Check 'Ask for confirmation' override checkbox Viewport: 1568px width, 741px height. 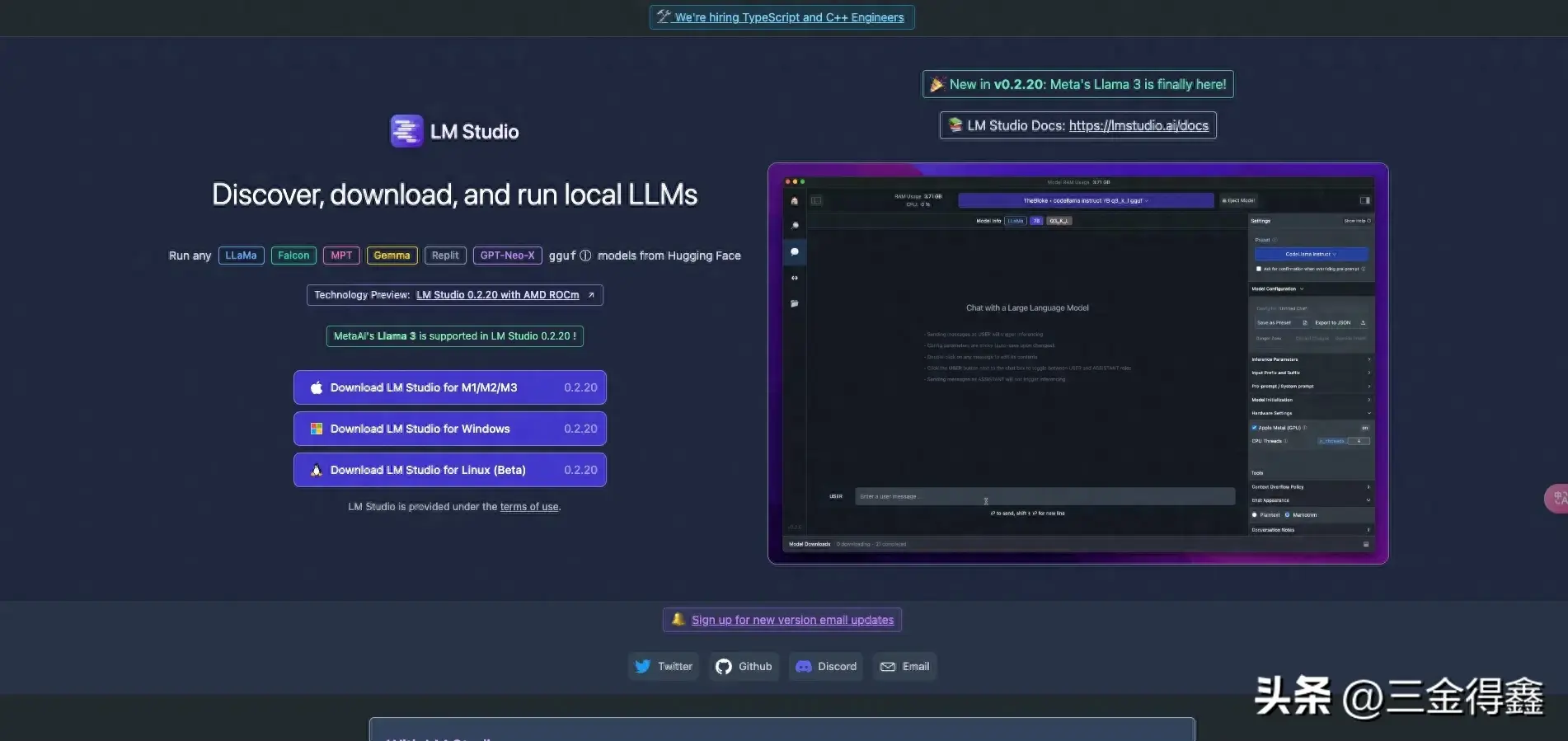pos(1258,269)
